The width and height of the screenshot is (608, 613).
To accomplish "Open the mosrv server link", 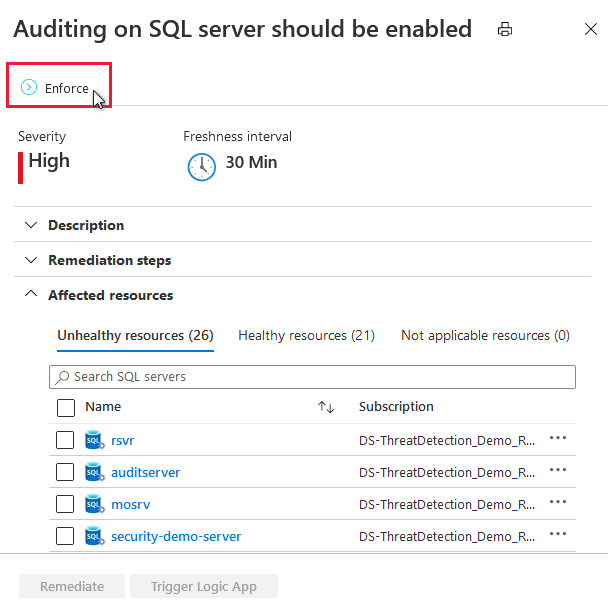I will (131, 504).
